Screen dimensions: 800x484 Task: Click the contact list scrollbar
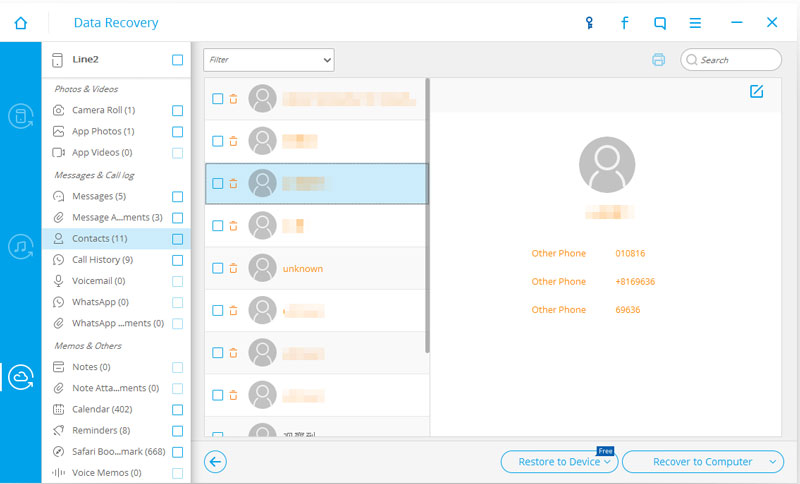[x=428, y=216]
